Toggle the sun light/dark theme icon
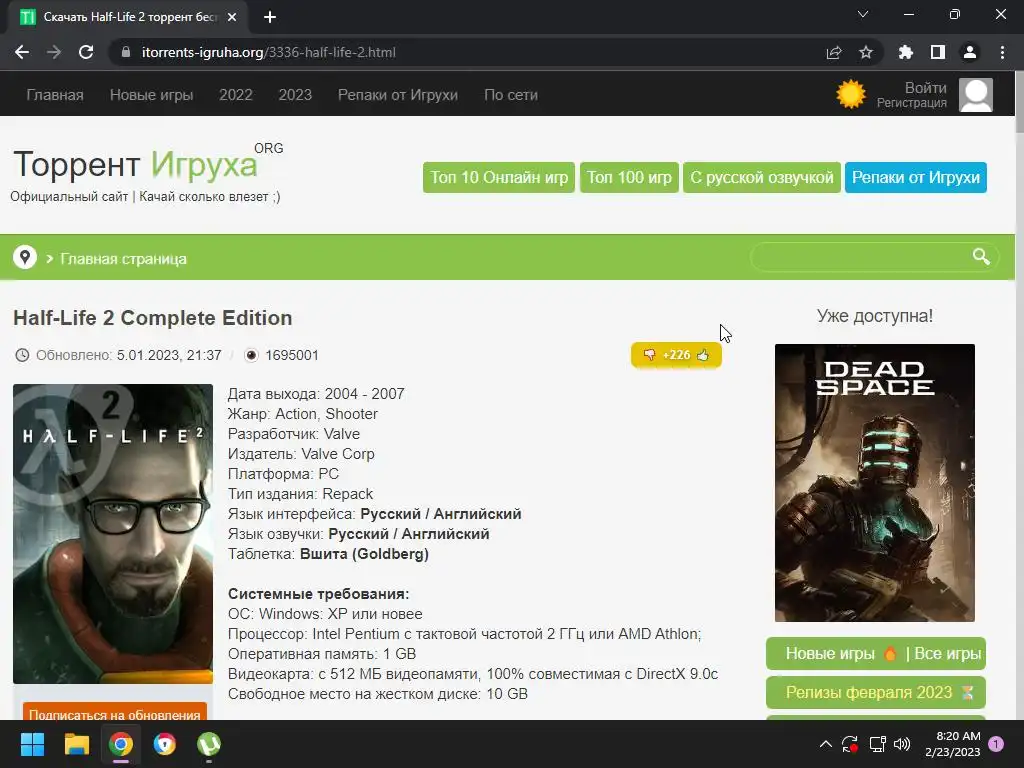Image resolution: width=1024 pixels, height=768 pixels. click(x=851, y=94)
